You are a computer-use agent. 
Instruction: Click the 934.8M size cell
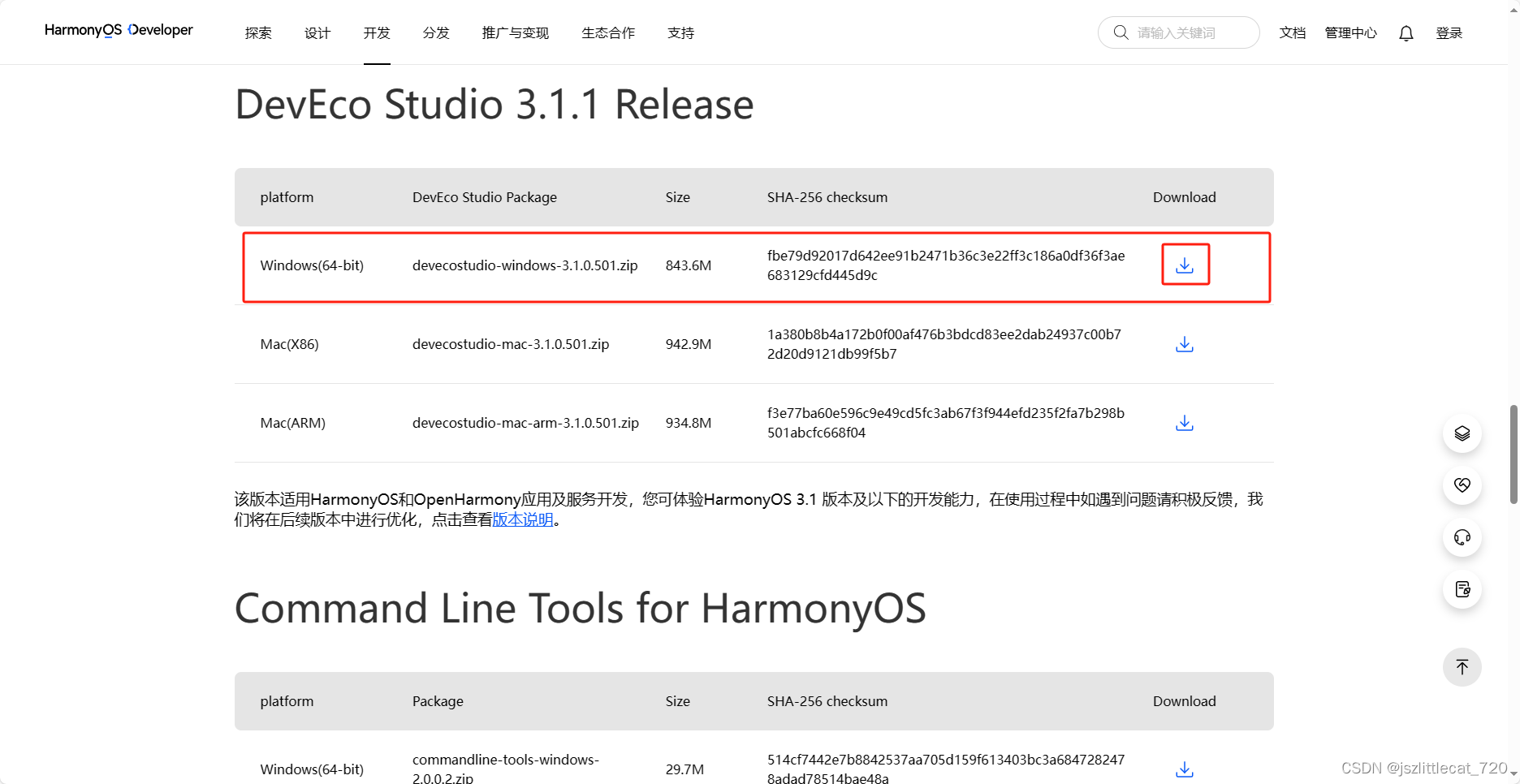pyautogui.click(x=689, y=423)
